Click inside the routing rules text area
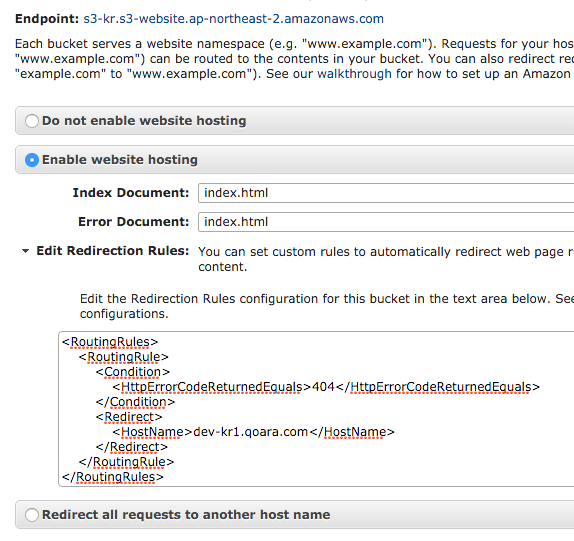The height and width of the screenshot is (541, 574). click(x=316, y=409)
